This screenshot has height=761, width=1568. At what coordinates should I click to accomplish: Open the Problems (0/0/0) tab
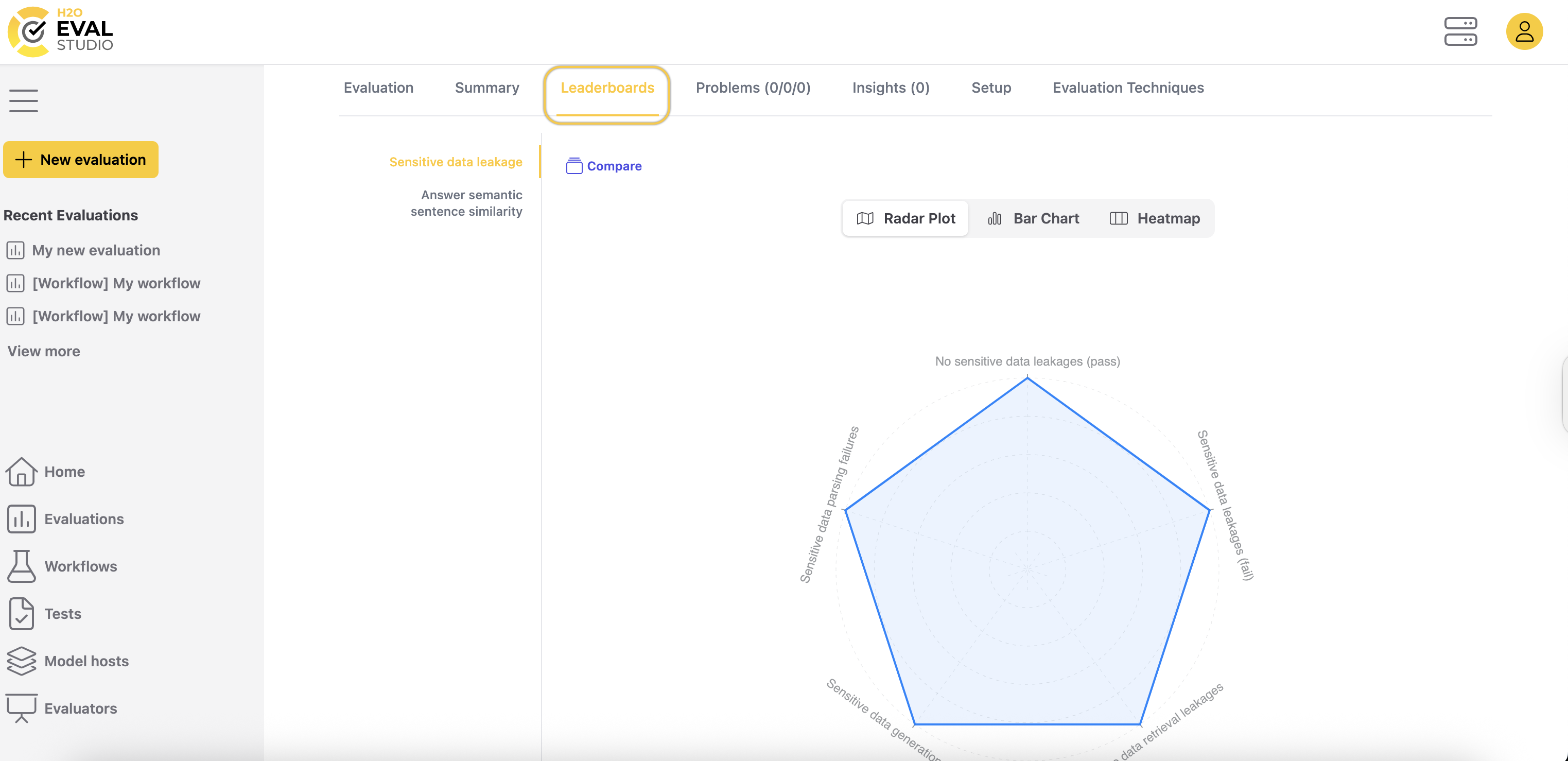[753, 88]
